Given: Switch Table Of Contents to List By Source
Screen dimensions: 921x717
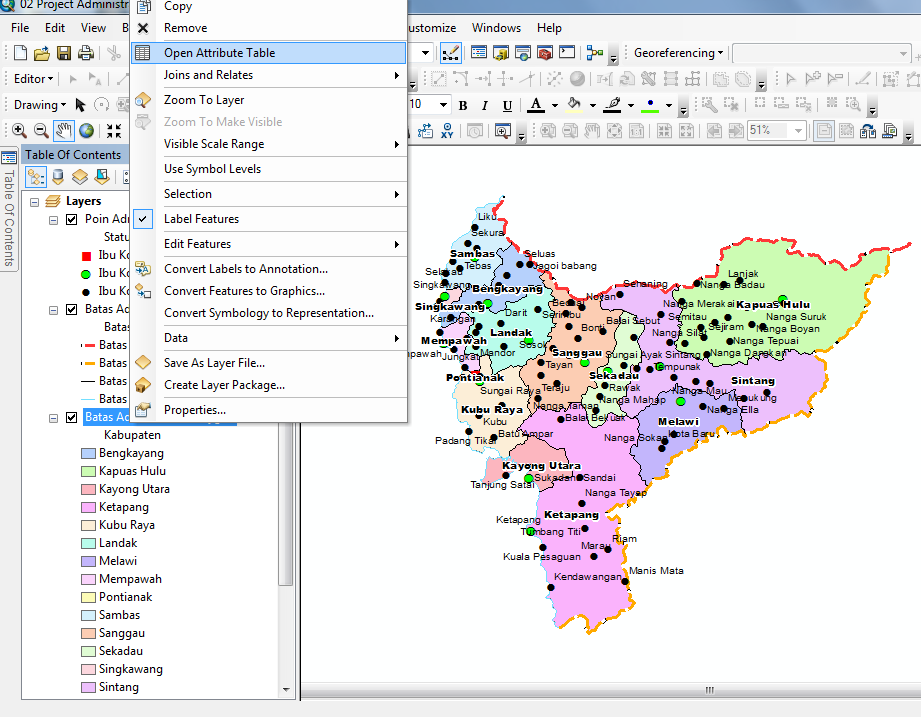Looking at the screenshot, I should [57, 176].
